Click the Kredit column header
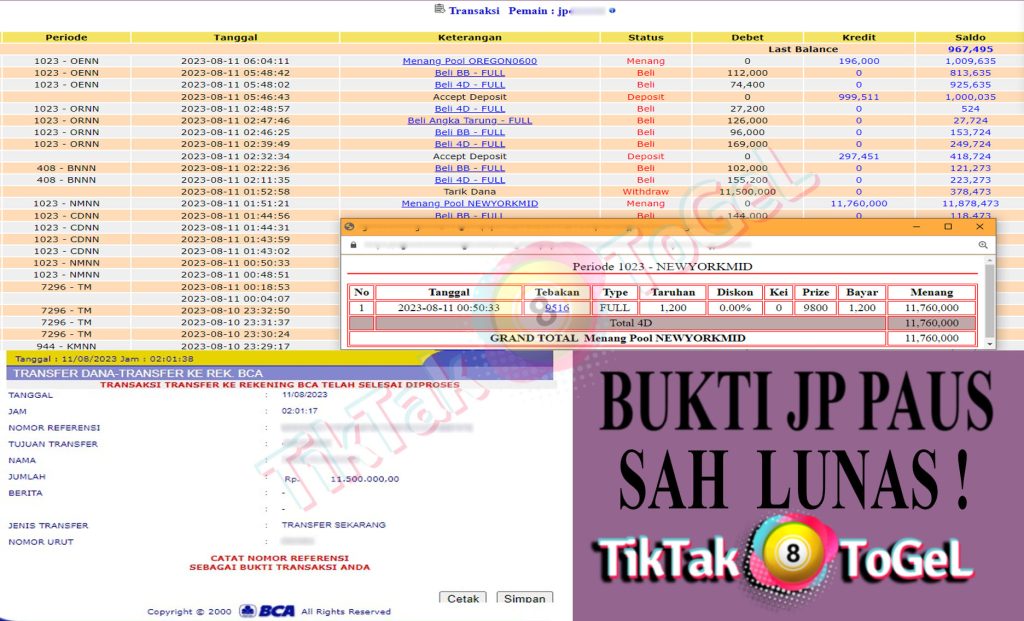 (859, 37)
